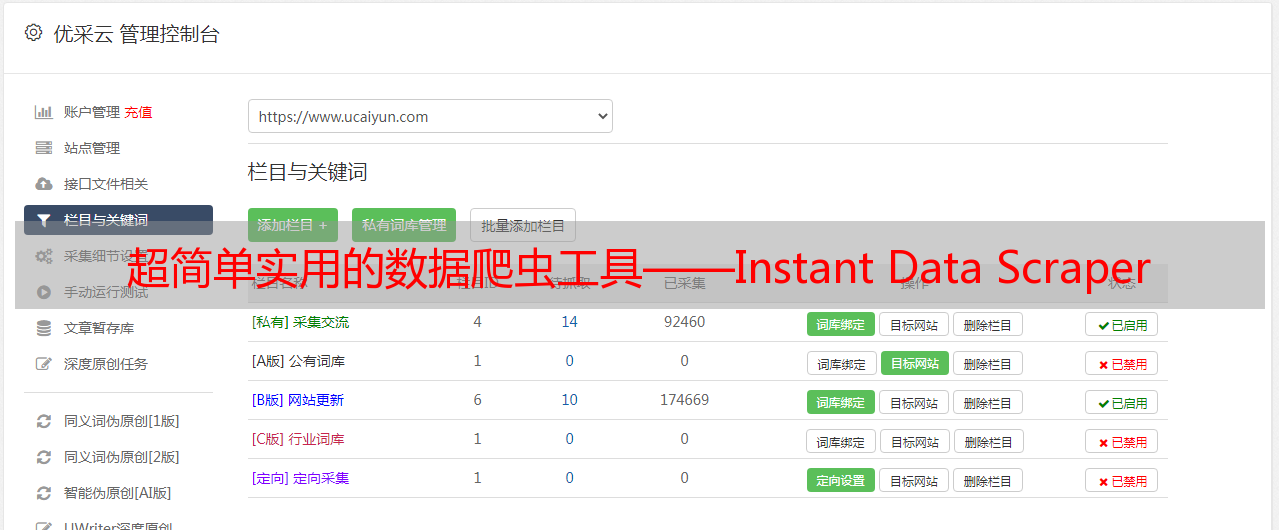The image size is (1279, 530).
Task: Click the database icon for 文章暂存库
Action: tap(43, 328)
